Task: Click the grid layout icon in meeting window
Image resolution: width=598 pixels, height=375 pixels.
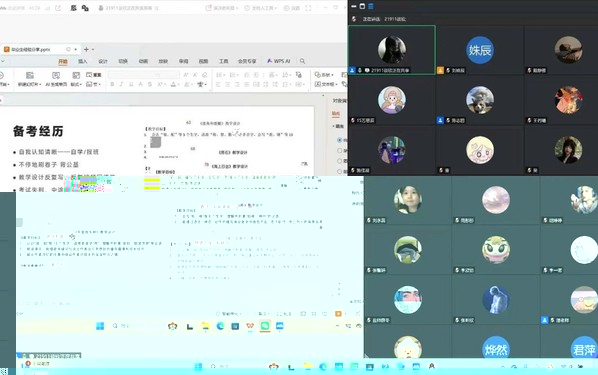Action: click(371, 6)
